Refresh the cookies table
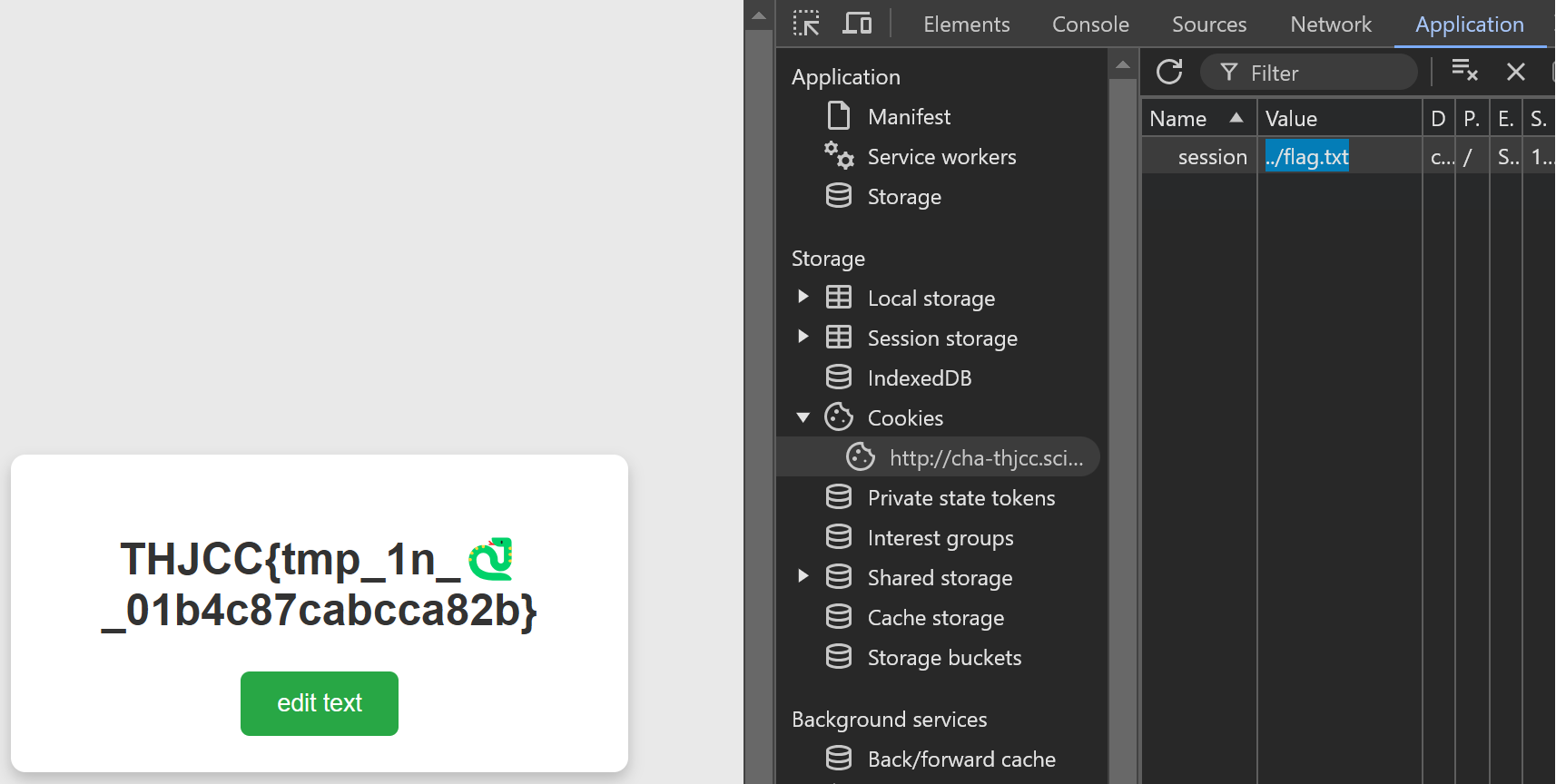The width and height of the screenshot is (1556, 784). (x=1169, y=72)
